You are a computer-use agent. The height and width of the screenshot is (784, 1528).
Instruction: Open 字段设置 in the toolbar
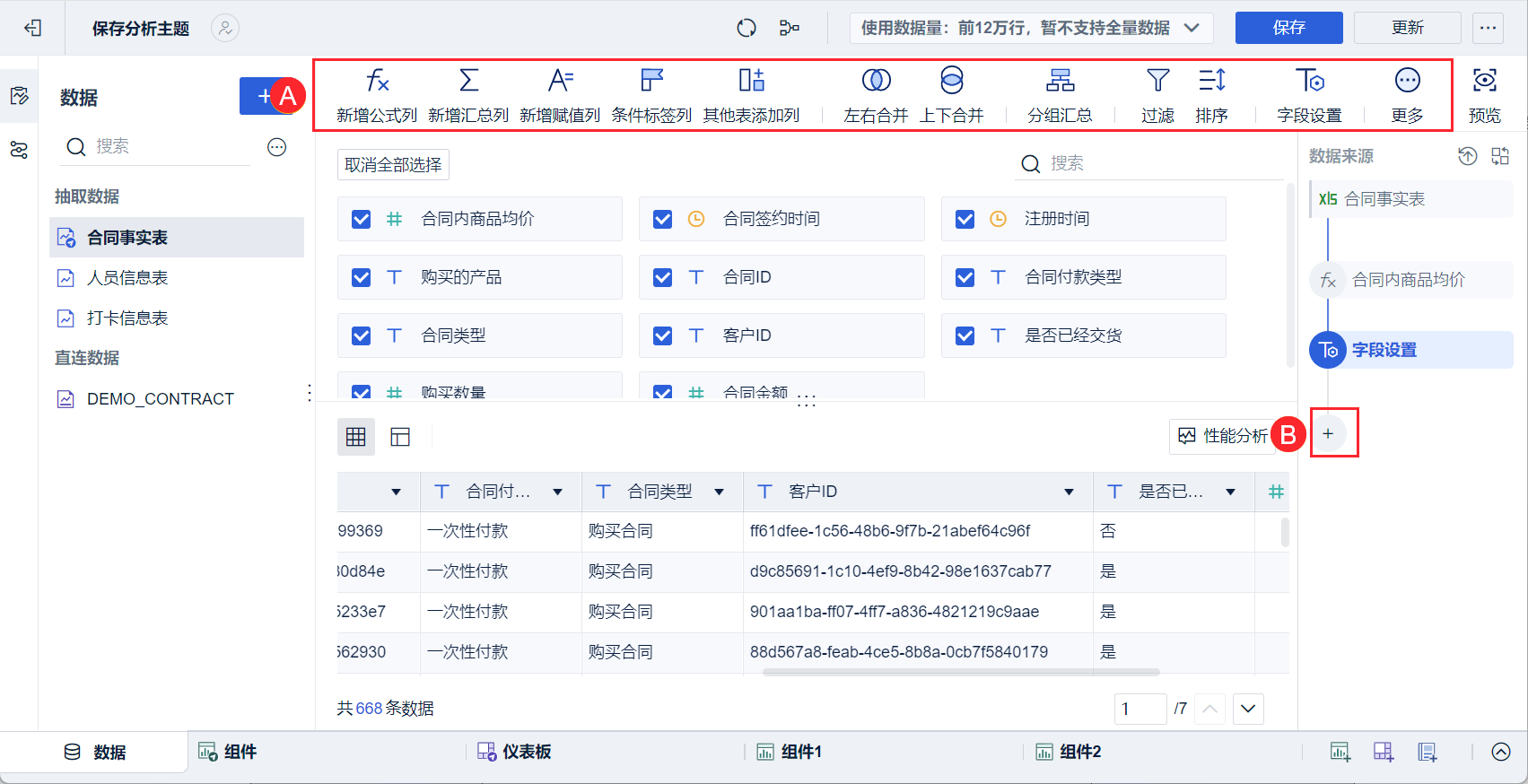[1309, 95]
